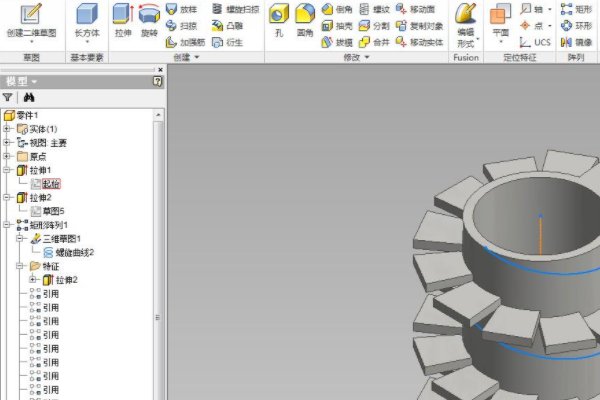Select the Revolve (旋转) tool

pos(149,21)
